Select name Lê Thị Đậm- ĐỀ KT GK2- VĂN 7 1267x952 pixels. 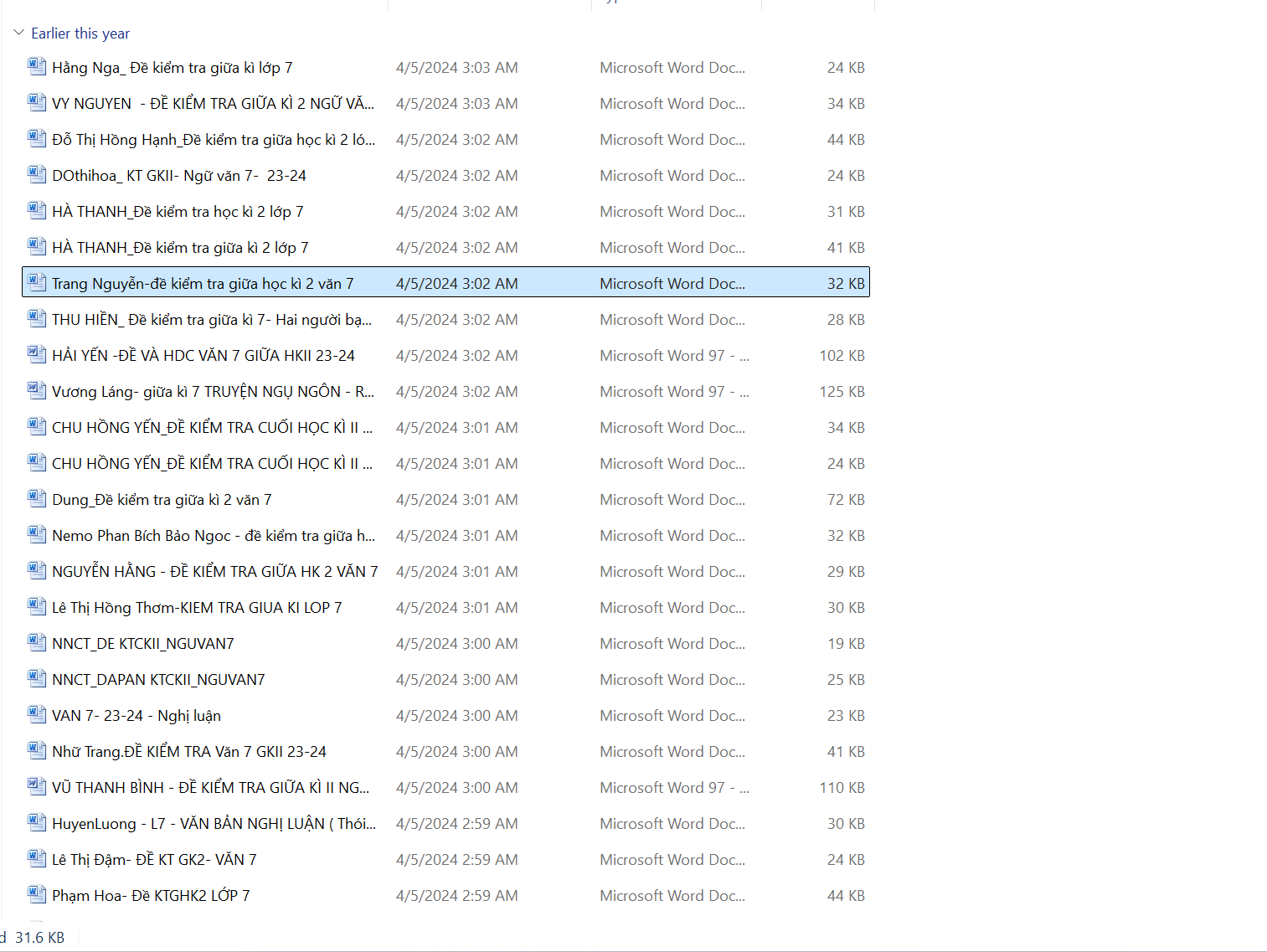(154, 860)
